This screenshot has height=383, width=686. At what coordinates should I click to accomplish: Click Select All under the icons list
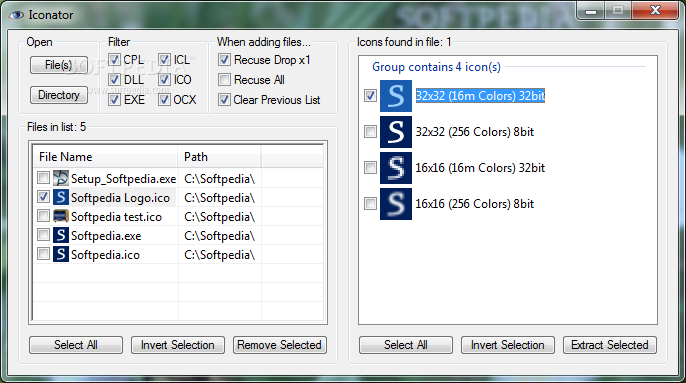406,345
